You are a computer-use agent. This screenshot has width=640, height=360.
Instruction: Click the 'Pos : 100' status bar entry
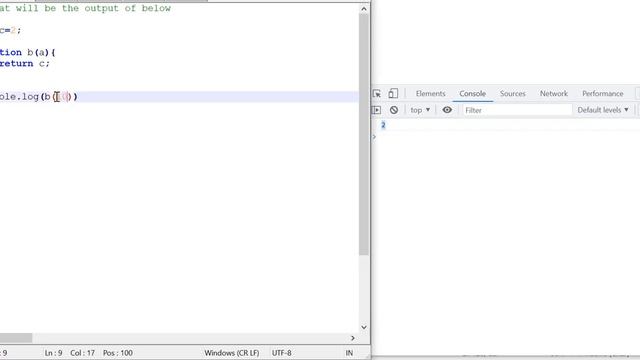(118, 353)
